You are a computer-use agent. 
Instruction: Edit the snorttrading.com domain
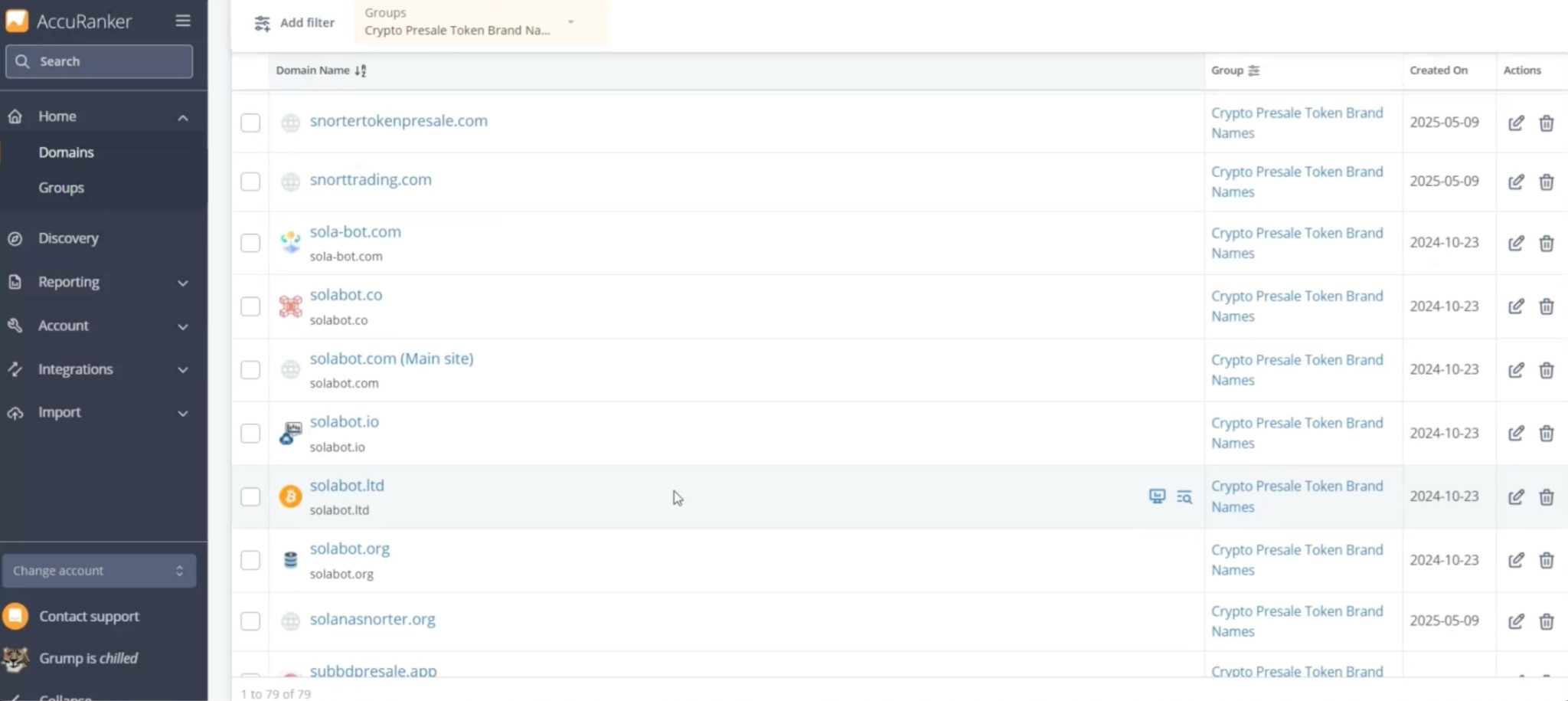[x=1516, y=182]
